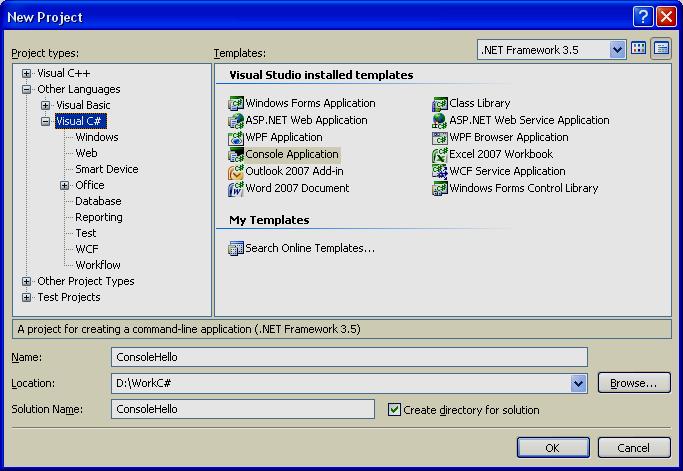Select the Console Application template icon
The height and width of the screenshot is (471, 683).
236,154
